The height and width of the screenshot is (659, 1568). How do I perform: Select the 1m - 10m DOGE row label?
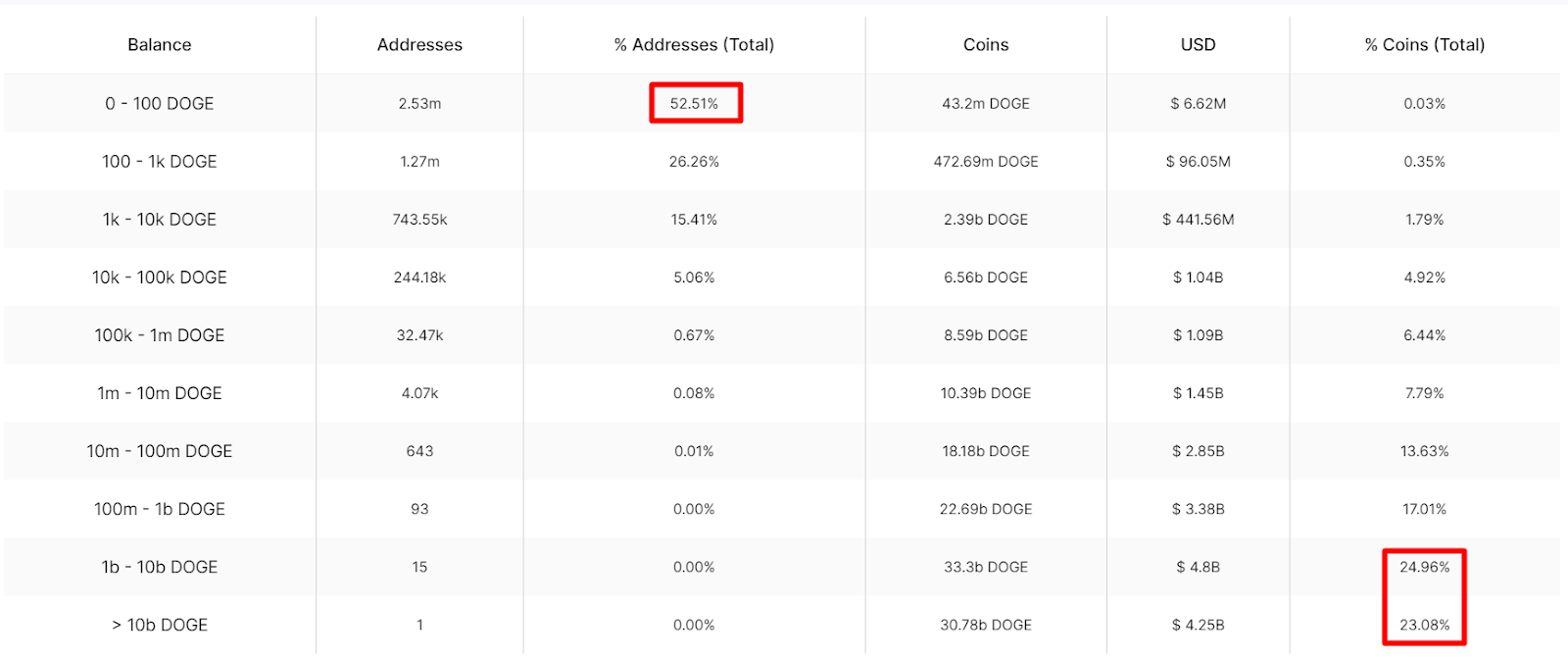[x=159, y=393]
